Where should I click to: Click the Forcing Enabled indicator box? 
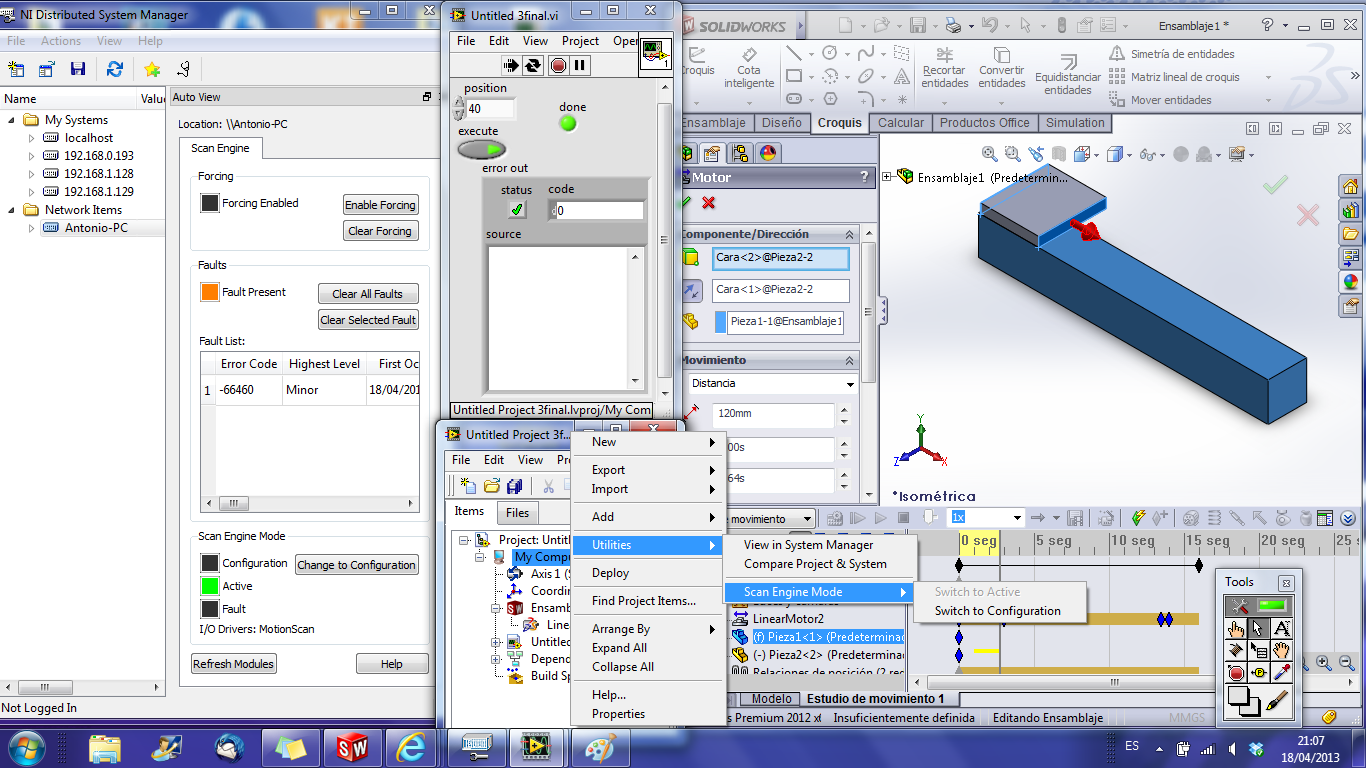209,203
